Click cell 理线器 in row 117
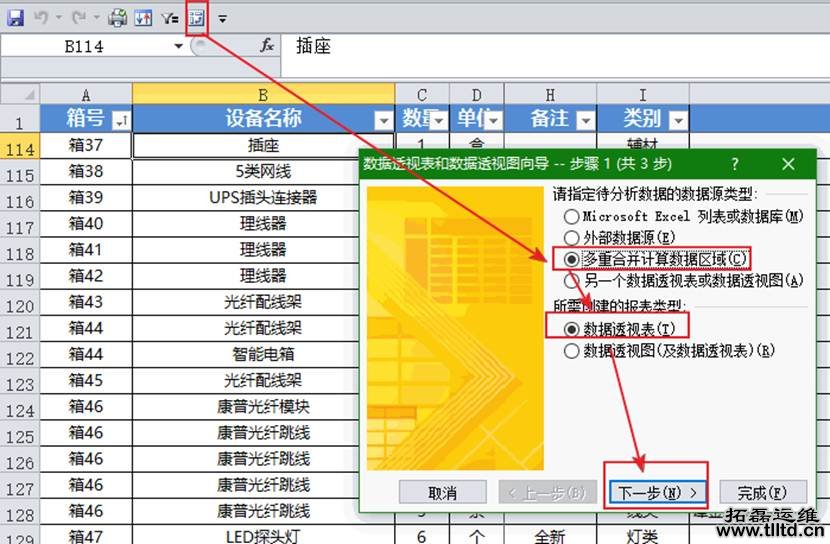 click(264, 224)
